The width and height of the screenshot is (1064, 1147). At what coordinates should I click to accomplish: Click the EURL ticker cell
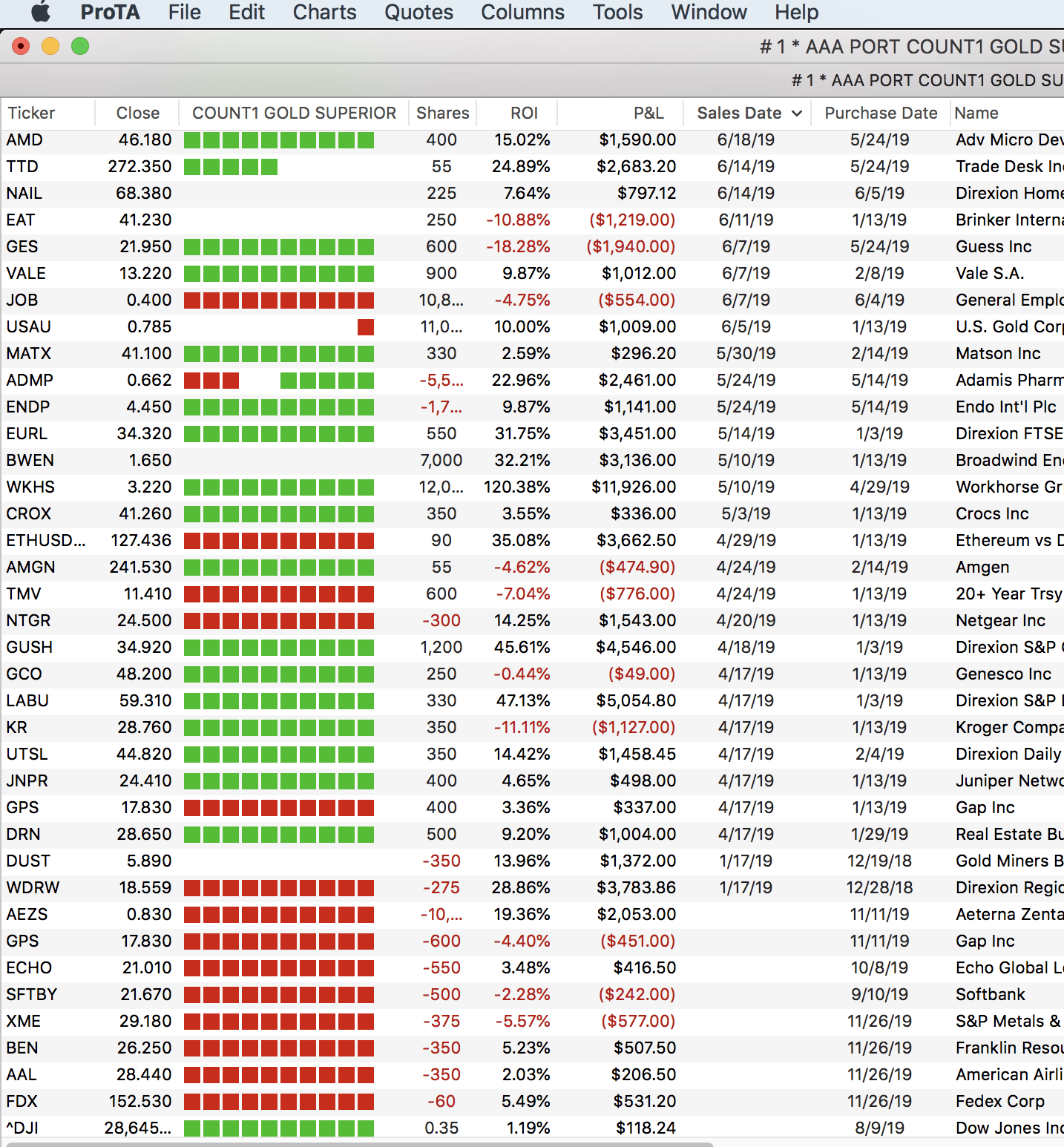(x=27, y=433)
